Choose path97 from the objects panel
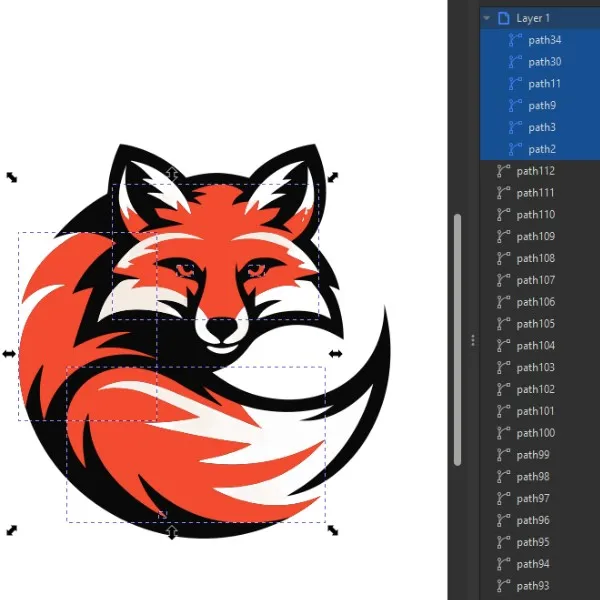This screenshot has width=600, height=600. 533,499
